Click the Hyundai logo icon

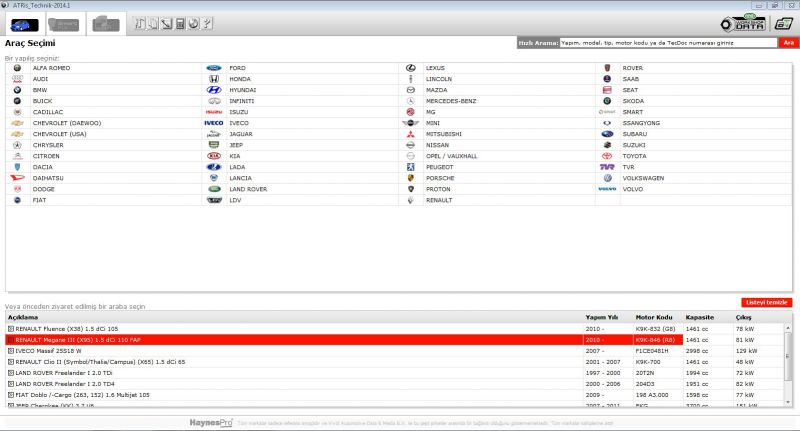pos(214,90)
